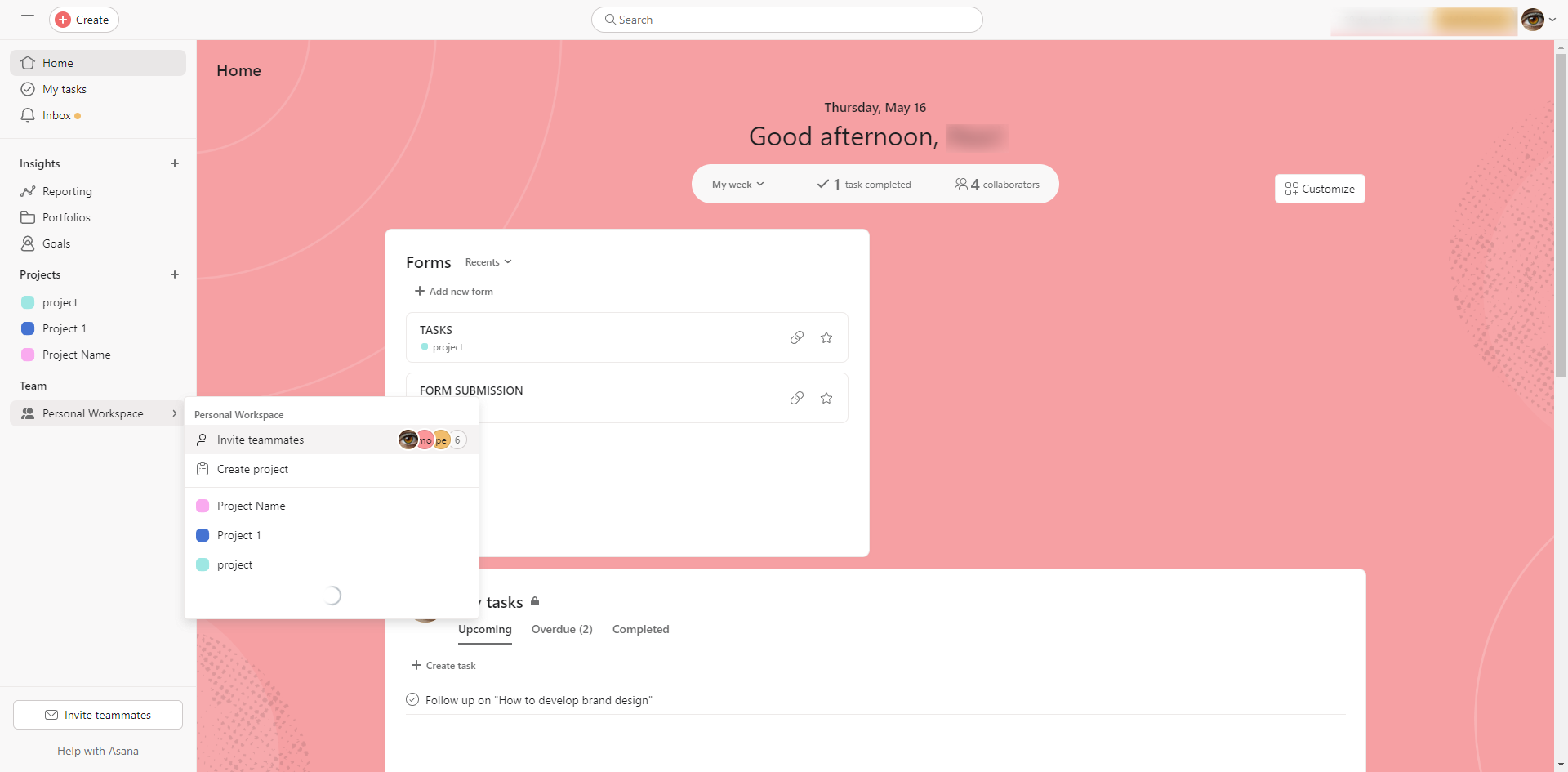1568x772 pixels.
Task: Click the pink swatch of sidebar Project Name
Action: tap(28, 355)
